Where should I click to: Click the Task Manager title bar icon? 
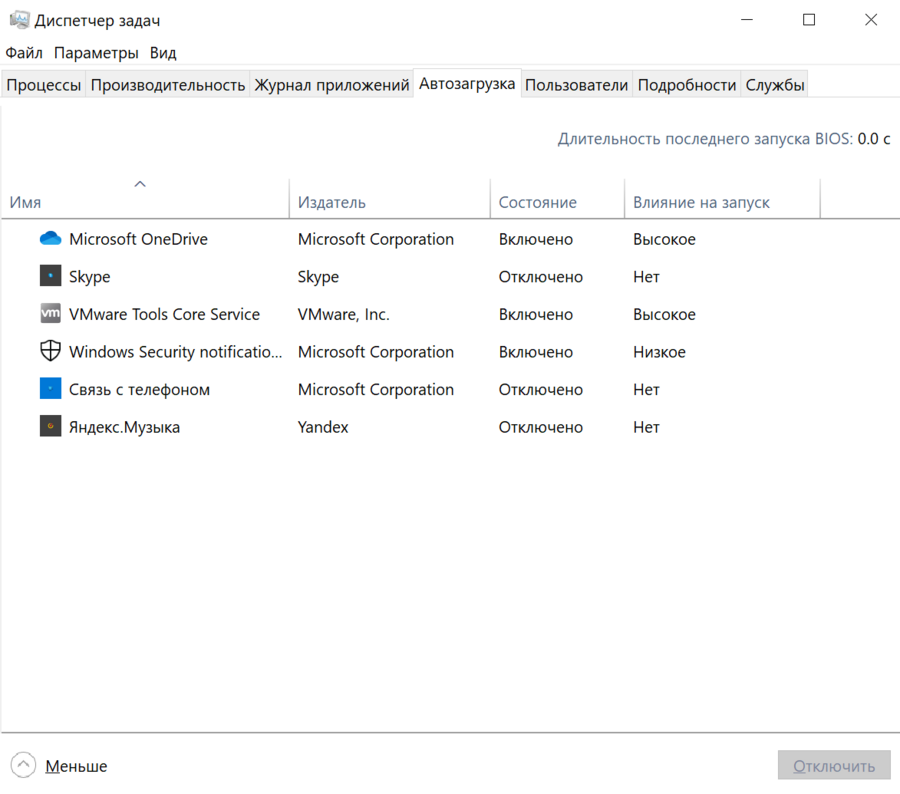click(x=19, y=20)
